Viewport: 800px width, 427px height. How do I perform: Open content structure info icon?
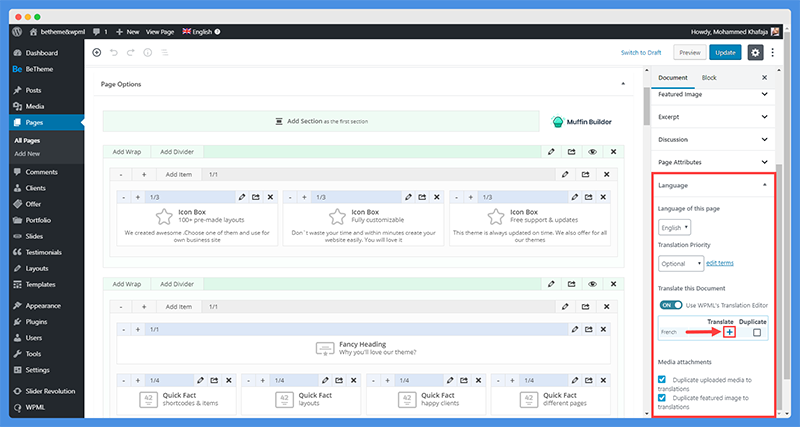[x=147, y=53]
